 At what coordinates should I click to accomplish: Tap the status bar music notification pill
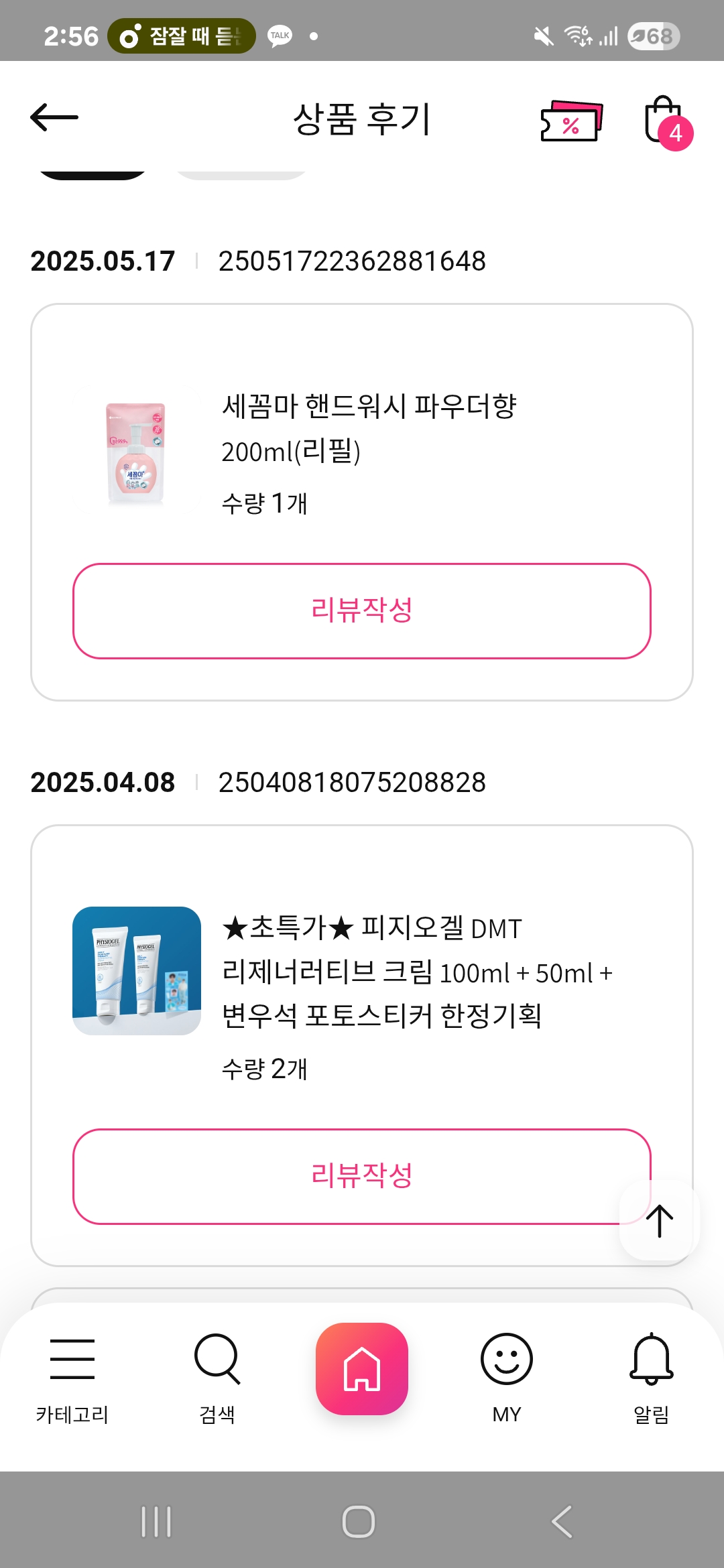coord(182,36)
